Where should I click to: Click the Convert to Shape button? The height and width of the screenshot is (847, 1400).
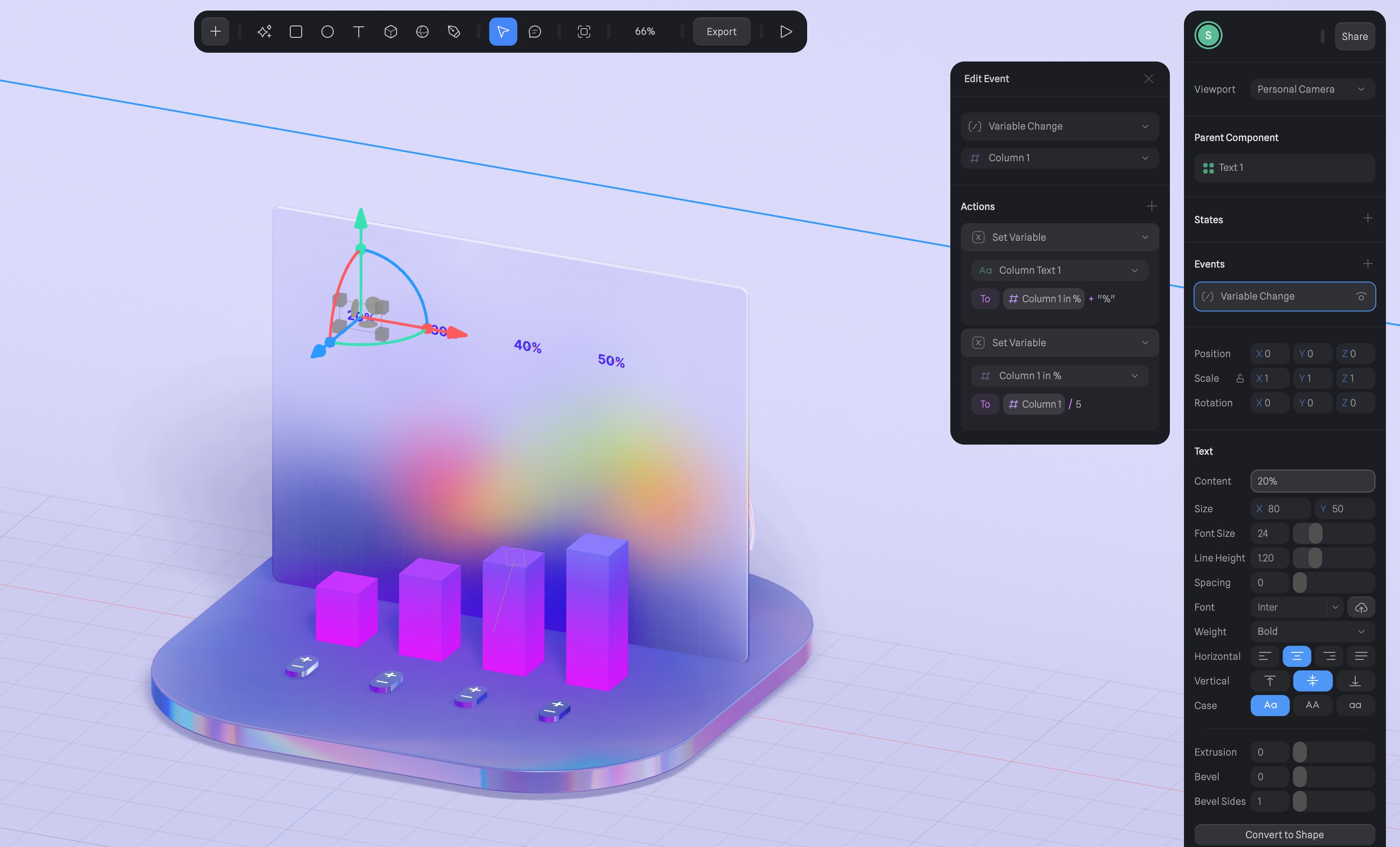click(x=1284, y=835)
